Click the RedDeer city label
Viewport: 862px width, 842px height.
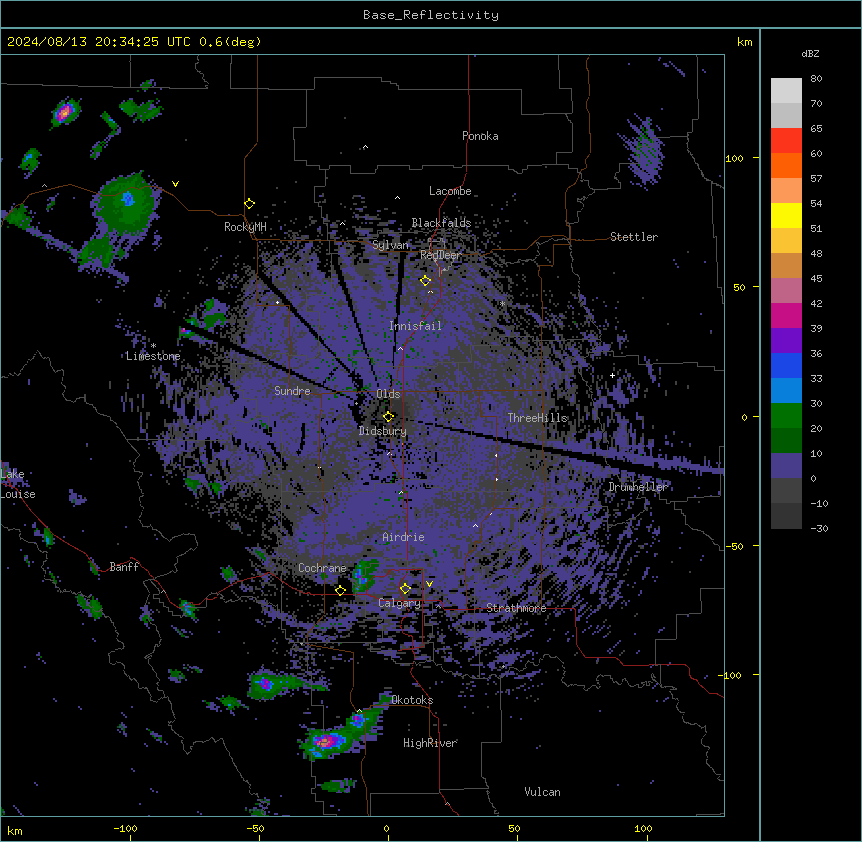tap(440, 255)
